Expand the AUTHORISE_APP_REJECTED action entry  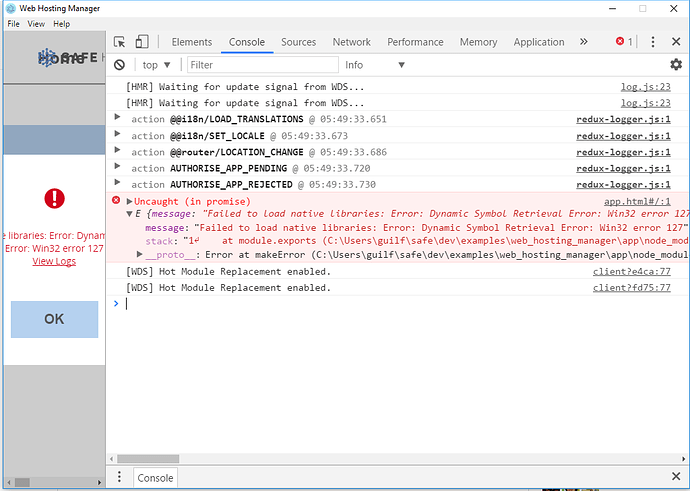(x=117, y=183)
